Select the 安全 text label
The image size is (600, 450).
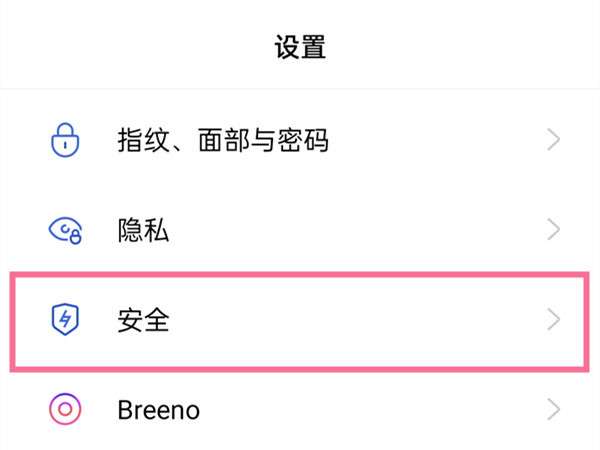click(x=143, y=320)
